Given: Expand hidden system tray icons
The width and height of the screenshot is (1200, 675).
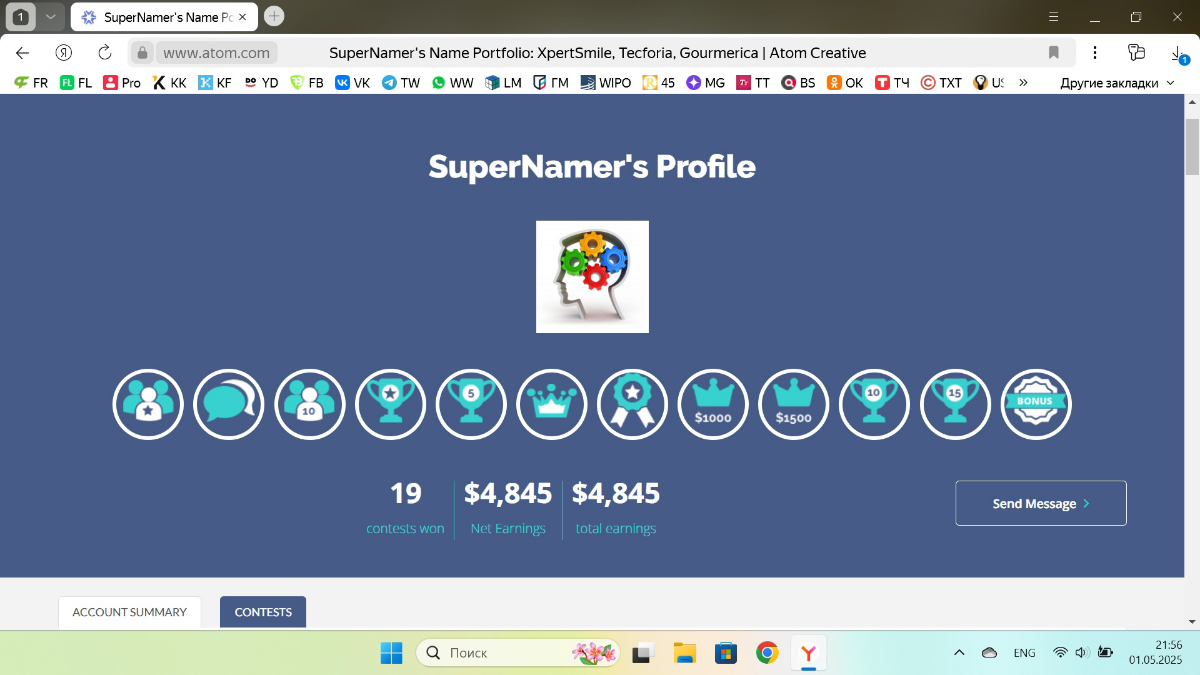Looking at the screenshot, I should click(x=958, y=652).
